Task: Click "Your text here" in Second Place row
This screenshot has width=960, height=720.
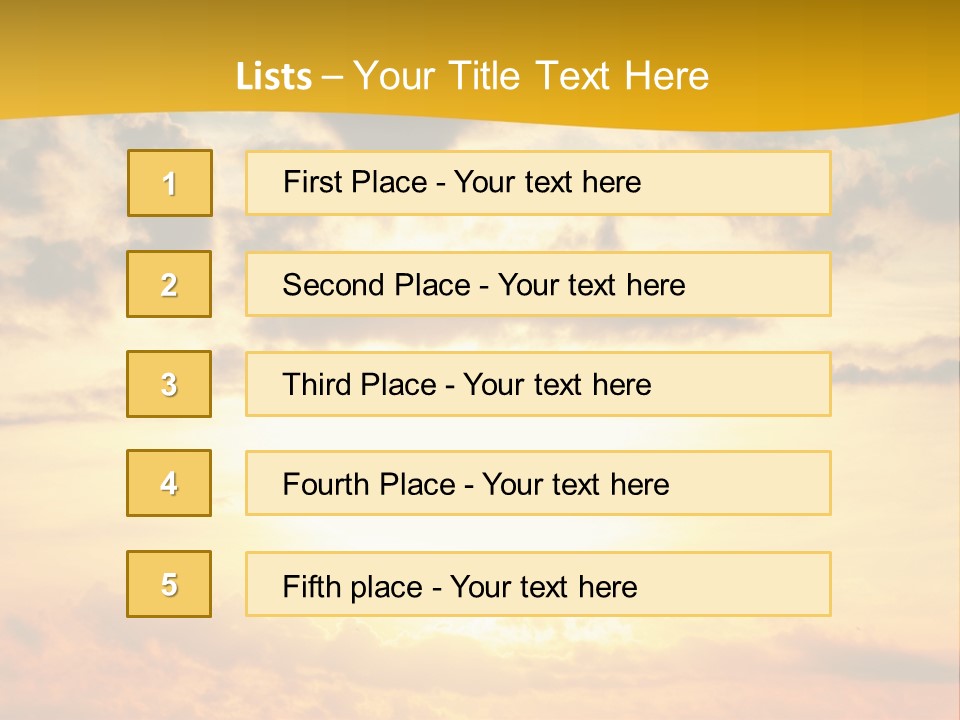Action: pyautogui.click(x=591, y=285)
